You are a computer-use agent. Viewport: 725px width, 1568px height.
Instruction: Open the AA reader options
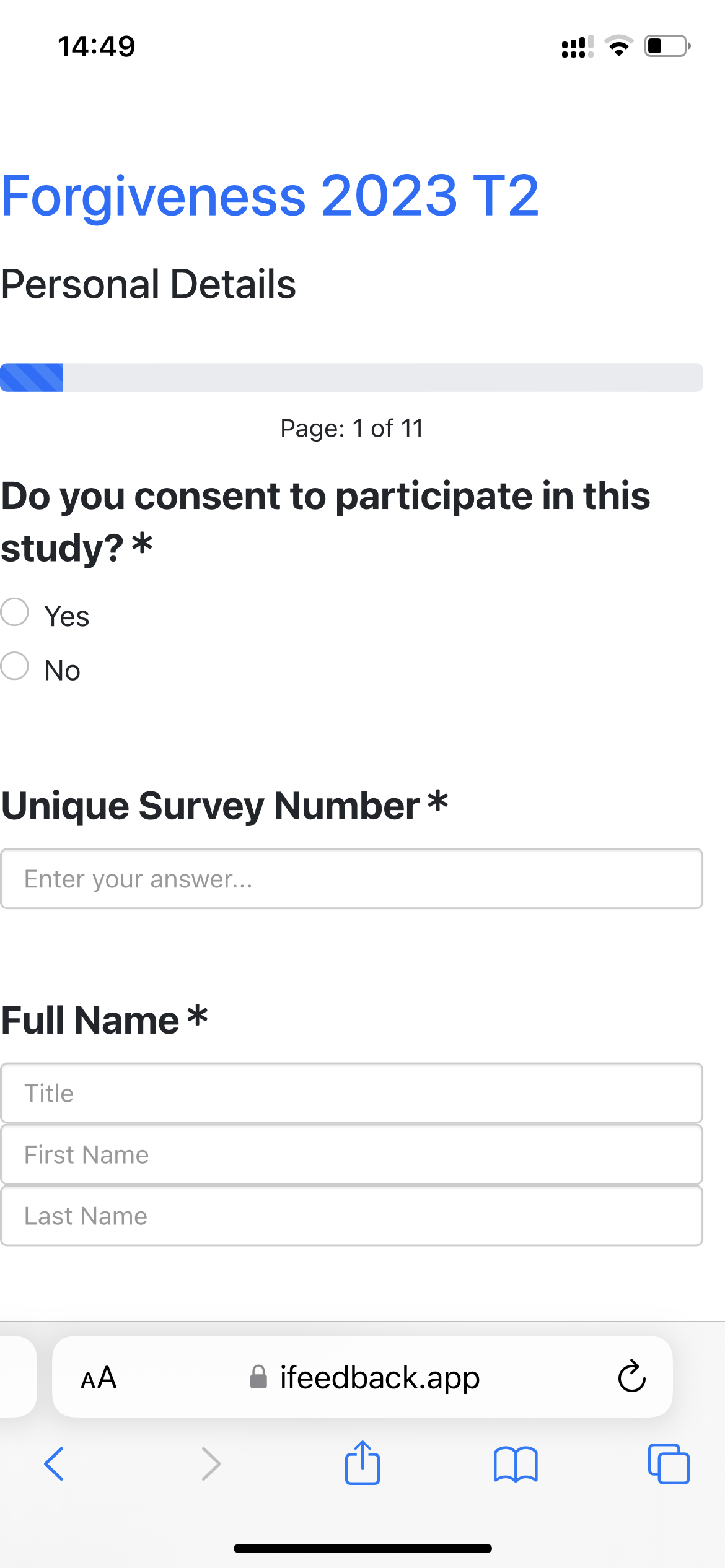[99, 1378]
